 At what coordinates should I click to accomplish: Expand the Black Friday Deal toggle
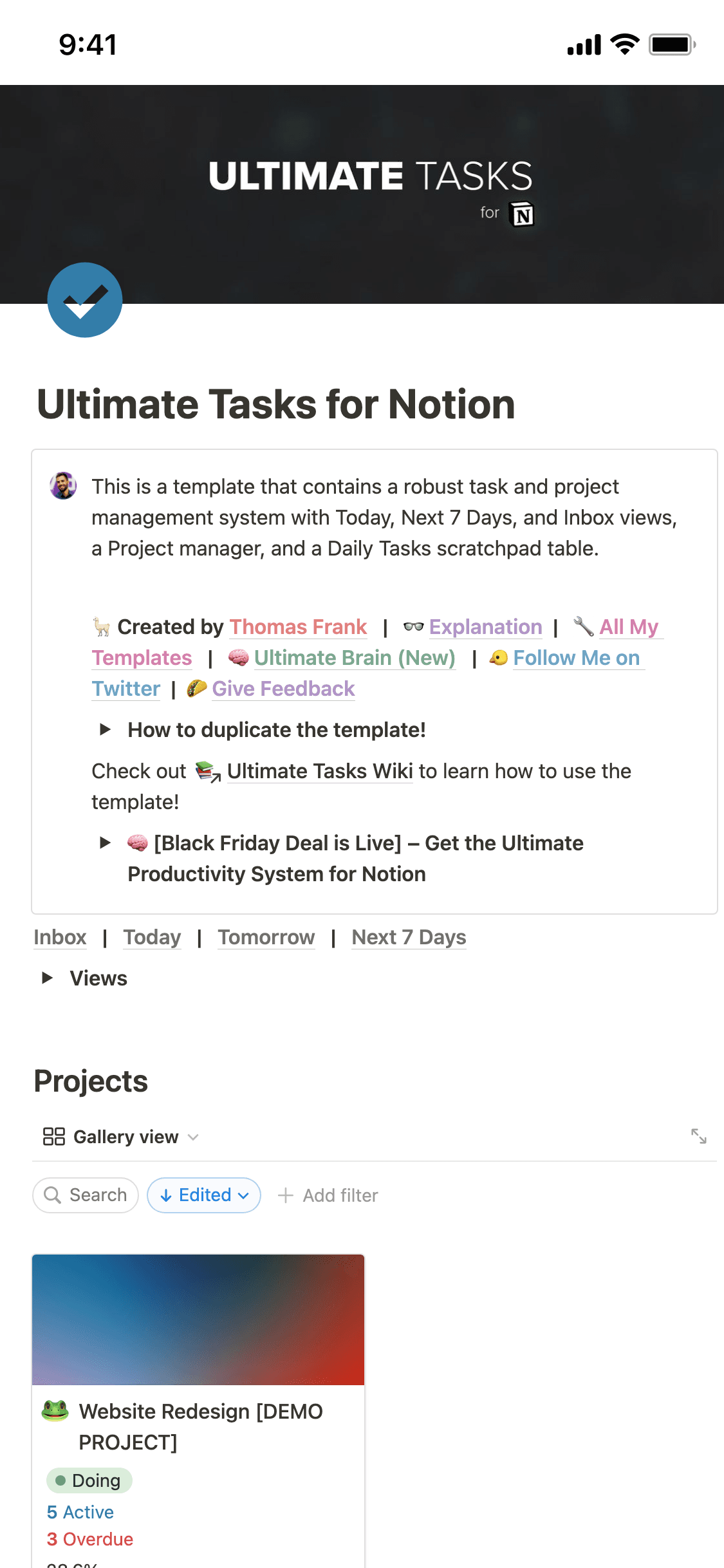coord(106,843)
